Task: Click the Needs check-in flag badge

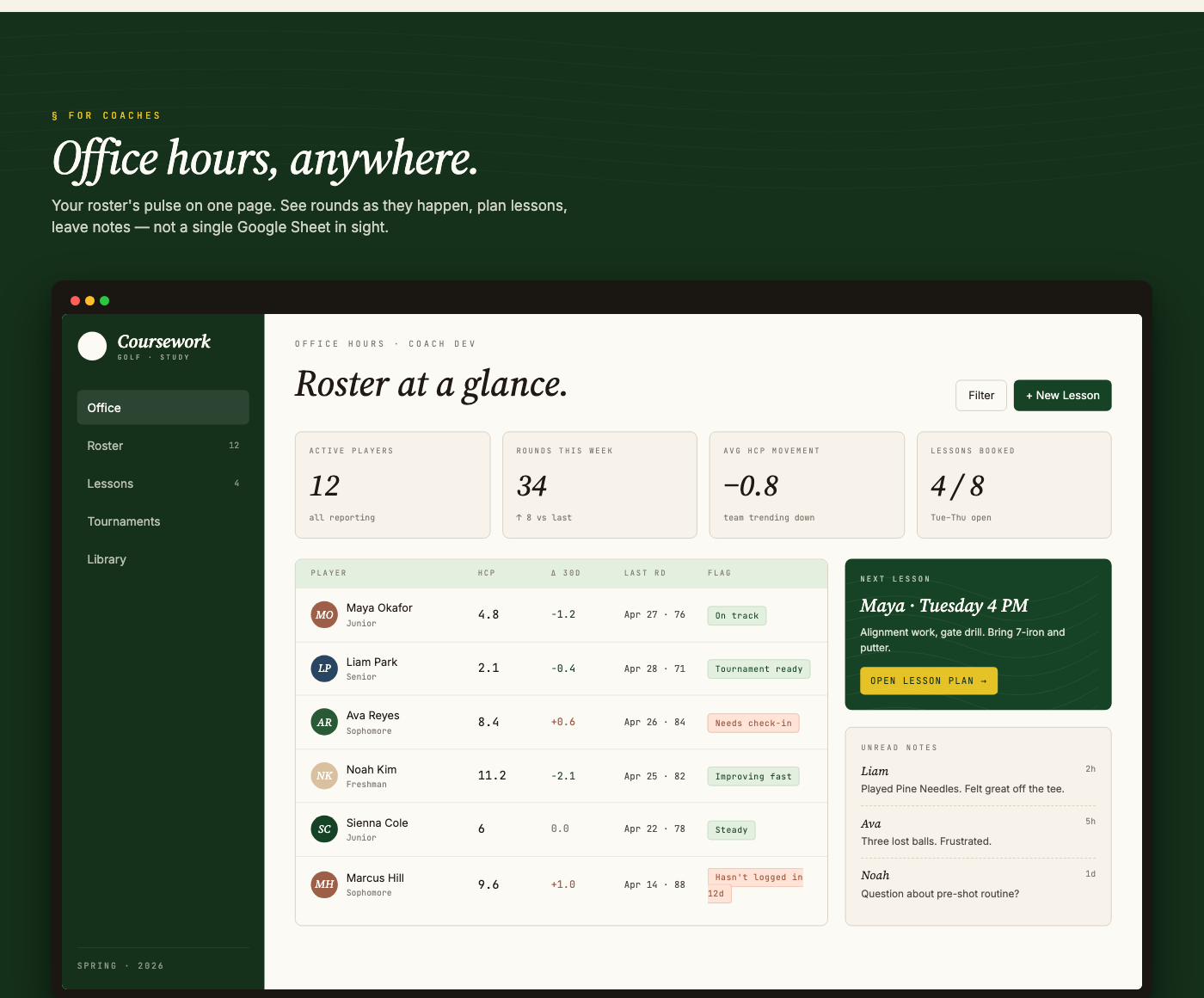Action: [x=753, y=723]
